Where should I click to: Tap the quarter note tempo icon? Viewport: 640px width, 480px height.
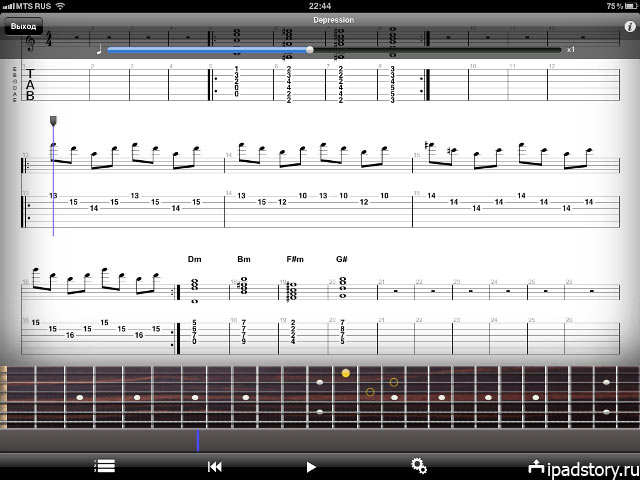(98, 49)
